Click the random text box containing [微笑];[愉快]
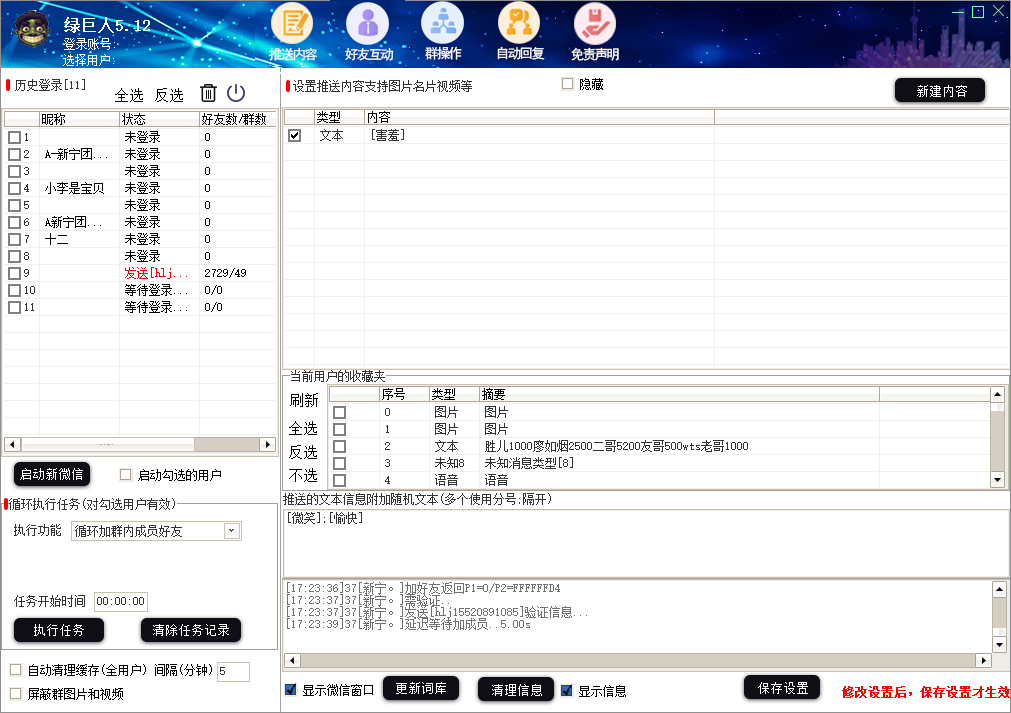Viewport: 1011px width, 713px height. (x=645, y=542)
